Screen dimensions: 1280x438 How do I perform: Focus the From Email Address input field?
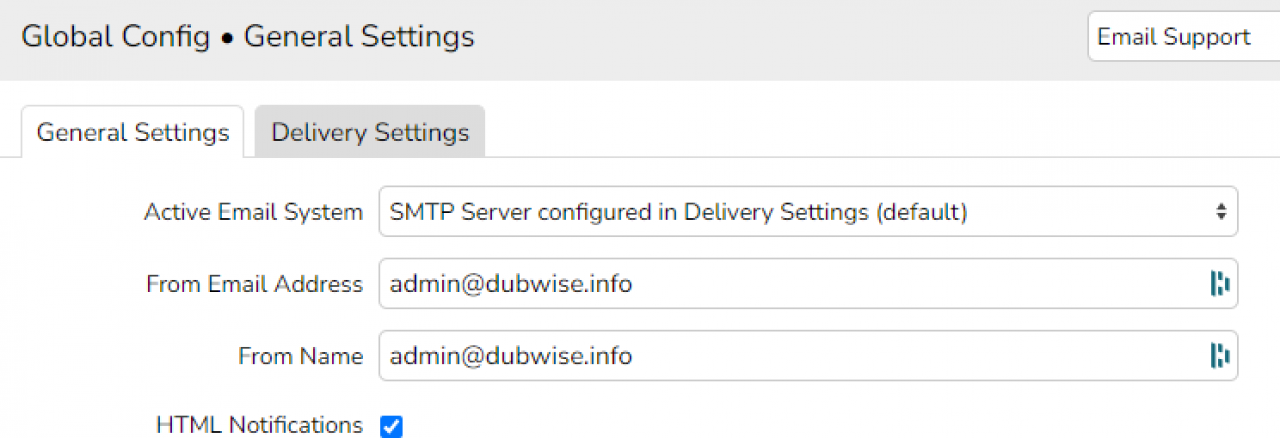(x=808, y=284)
